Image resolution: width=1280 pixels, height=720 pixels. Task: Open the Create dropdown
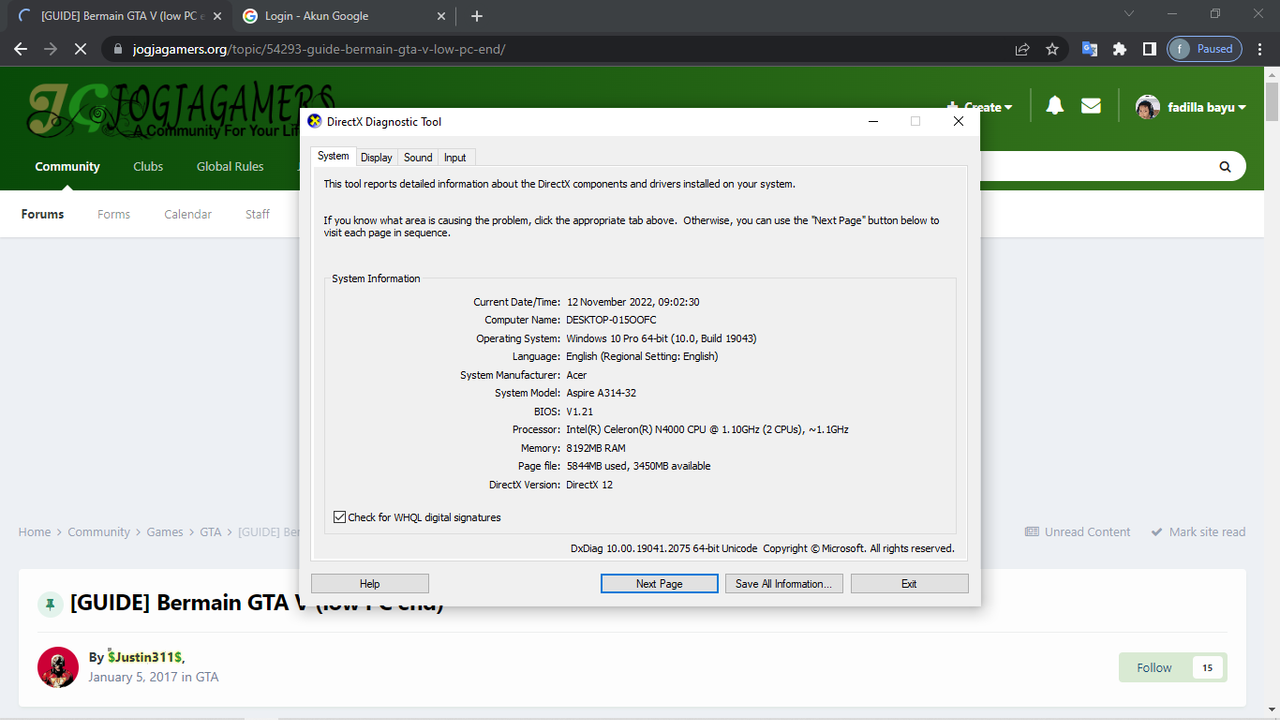979,107
